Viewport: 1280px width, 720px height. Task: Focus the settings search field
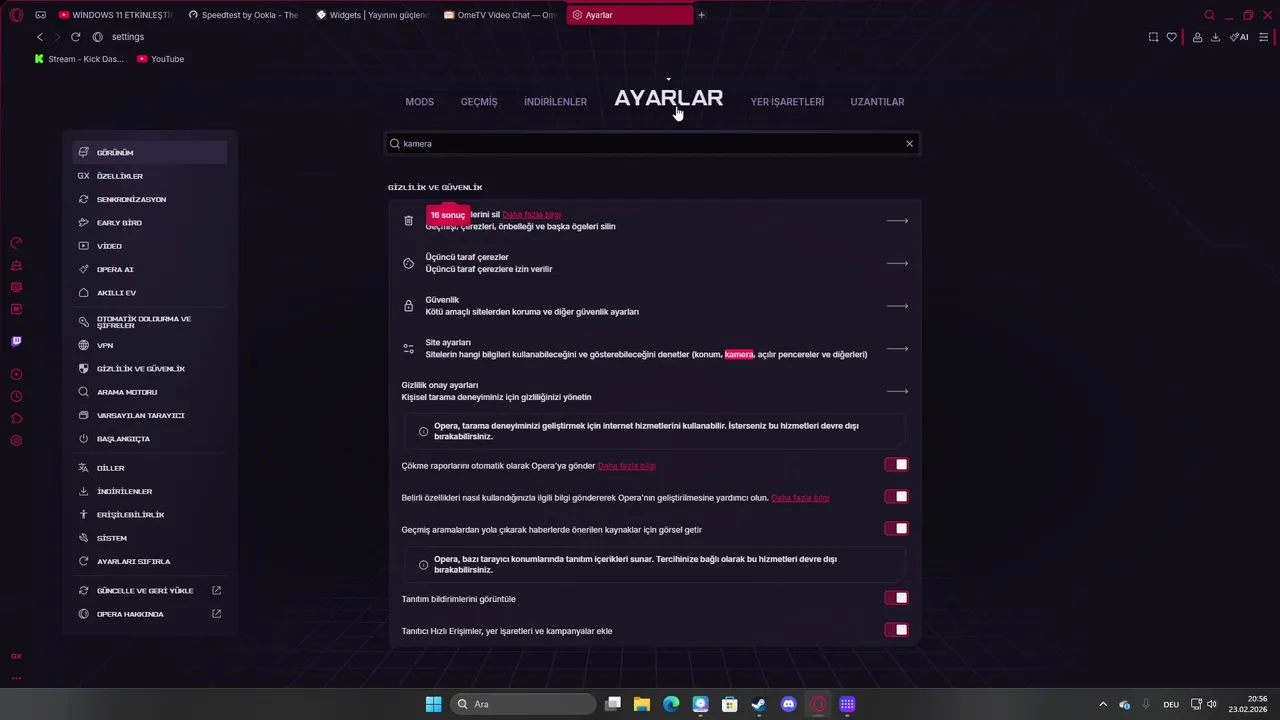[652, 144]
